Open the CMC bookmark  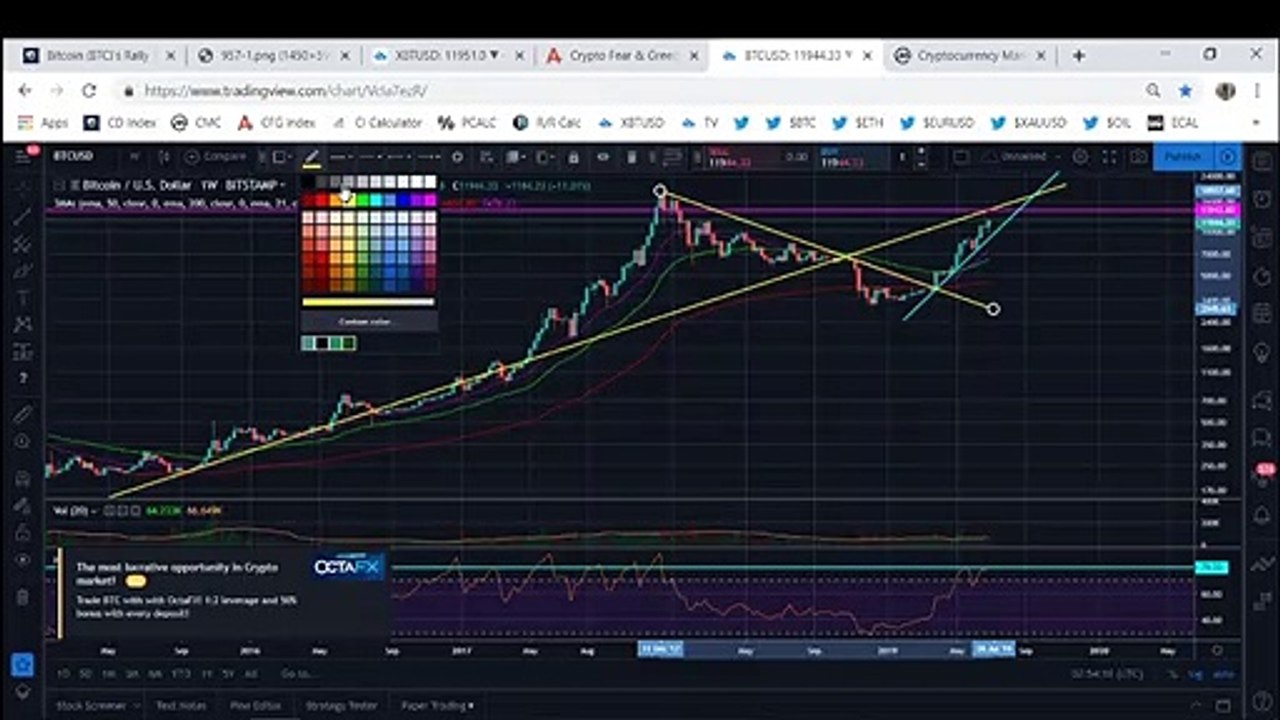[x=195, y=123]
